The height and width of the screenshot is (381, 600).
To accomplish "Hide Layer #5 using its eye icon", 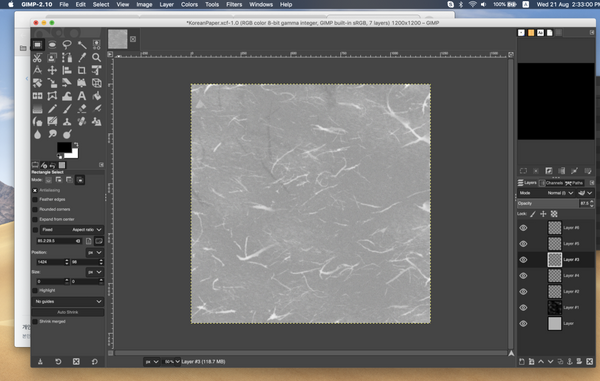I will click(523, 244).
